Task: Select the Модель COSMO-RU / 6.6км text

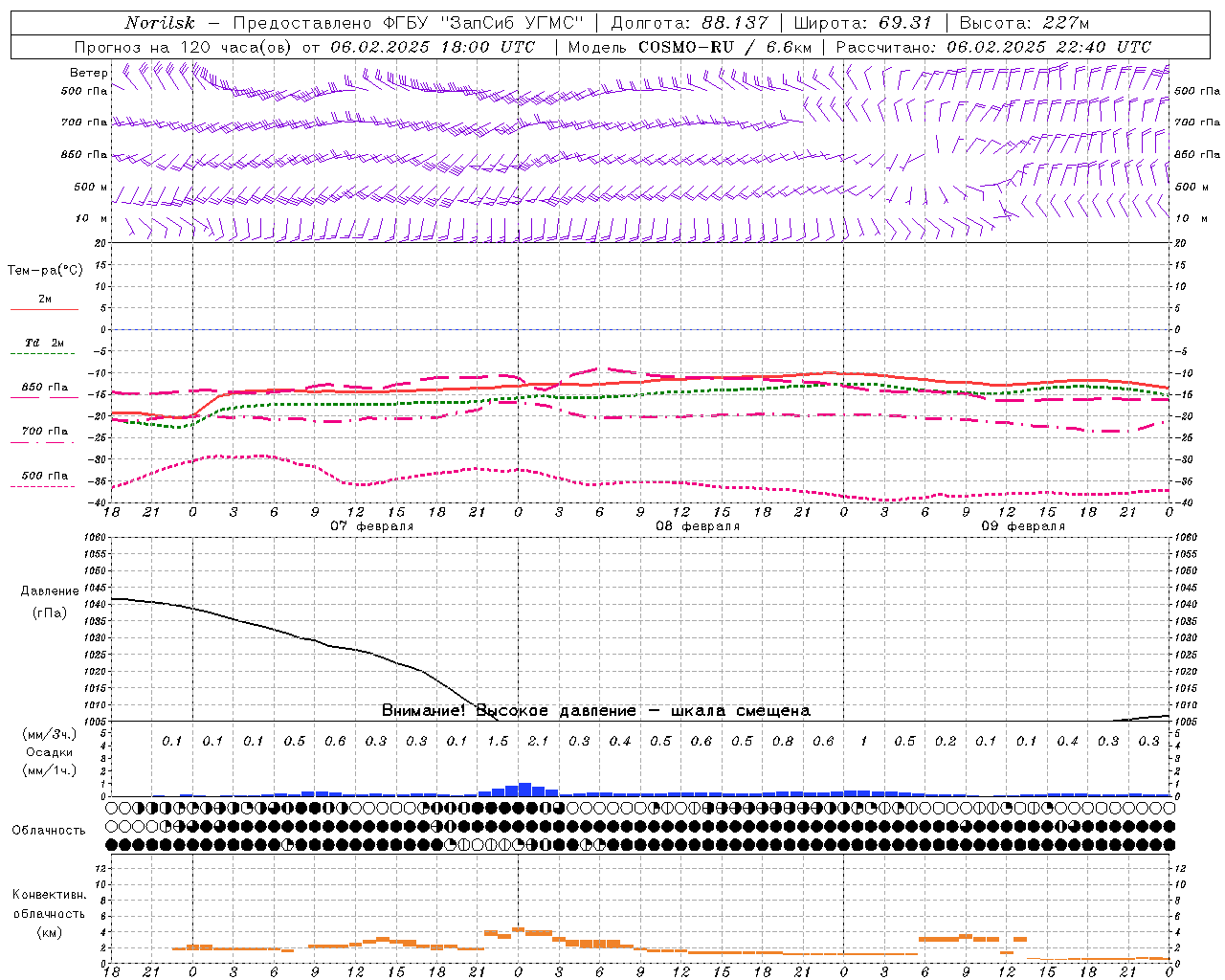Action: [x=690, y=47]
